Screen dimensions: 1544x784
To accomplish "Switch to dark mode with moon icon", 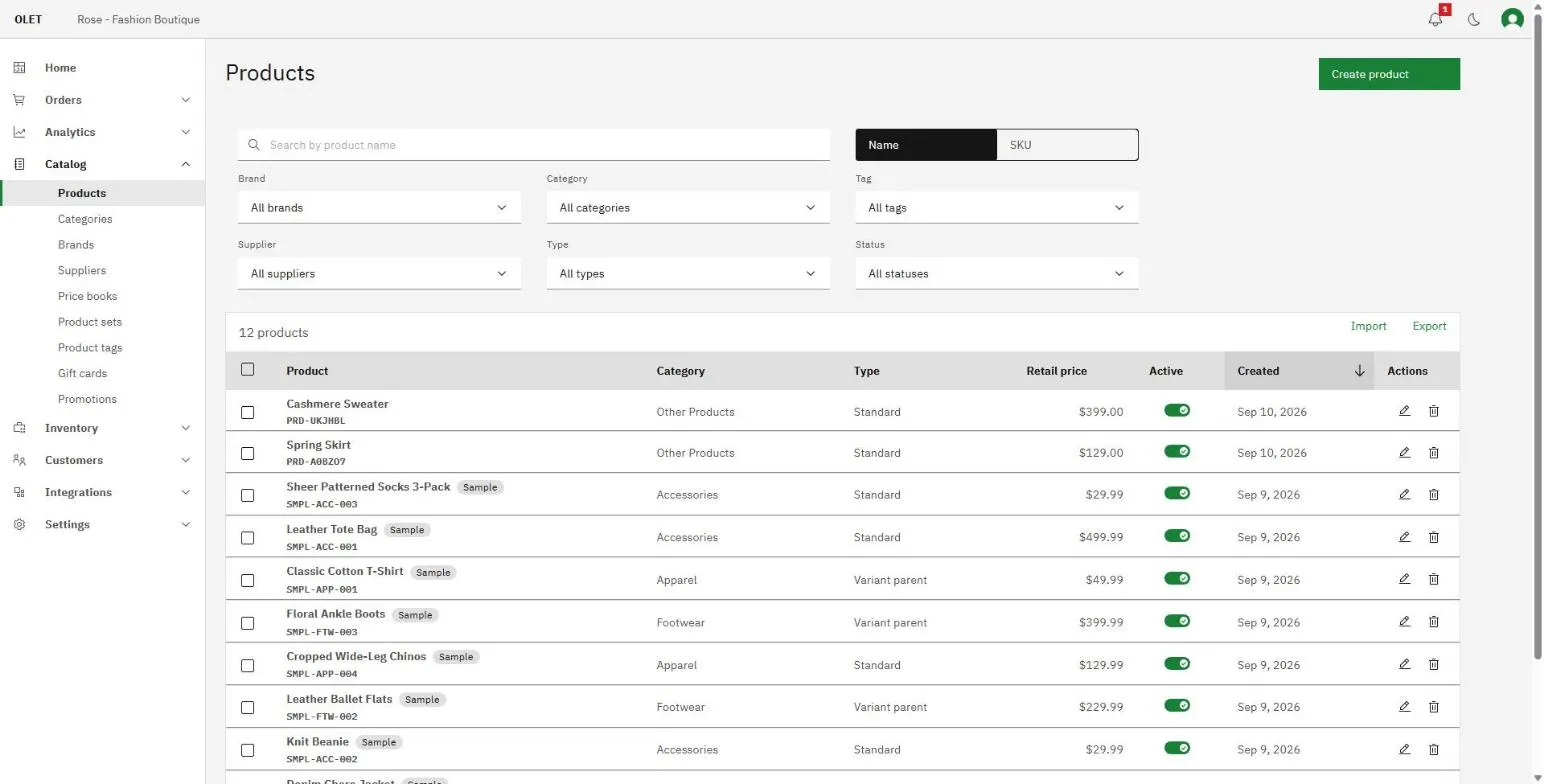I will pyautogui.click(x=1474, y=19).
